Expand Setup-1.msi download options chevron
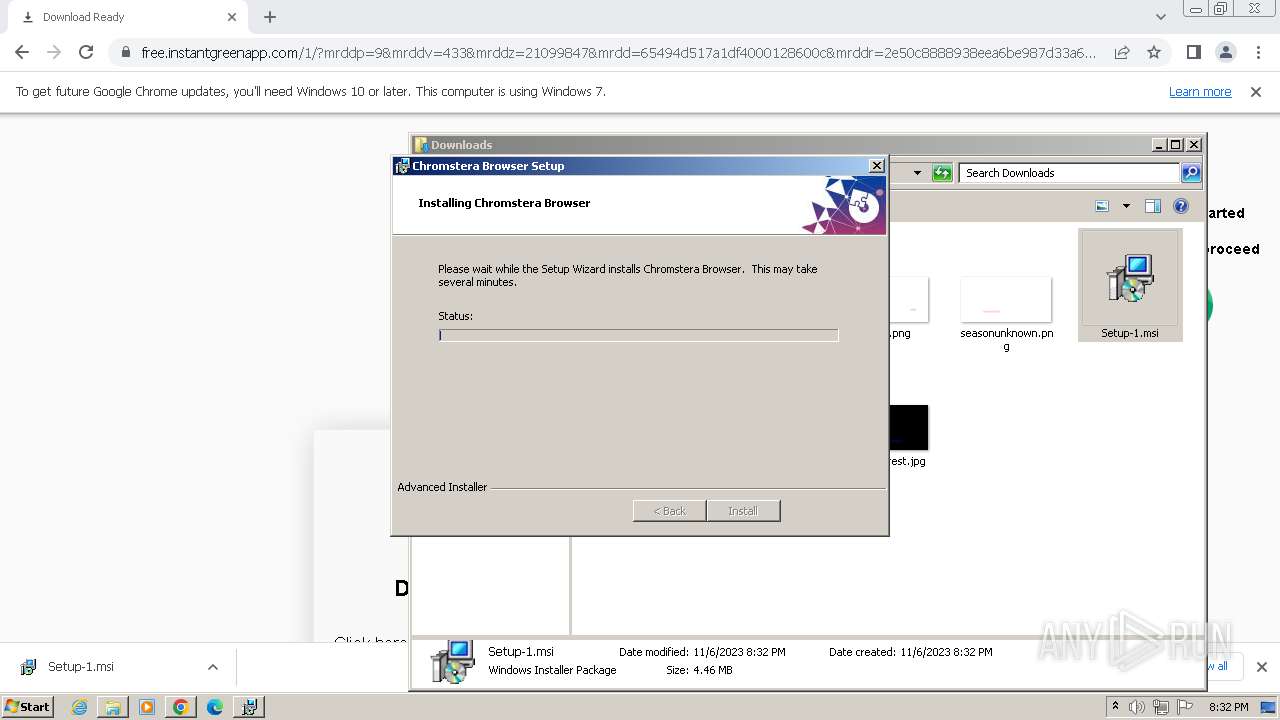 coord(212,667)
